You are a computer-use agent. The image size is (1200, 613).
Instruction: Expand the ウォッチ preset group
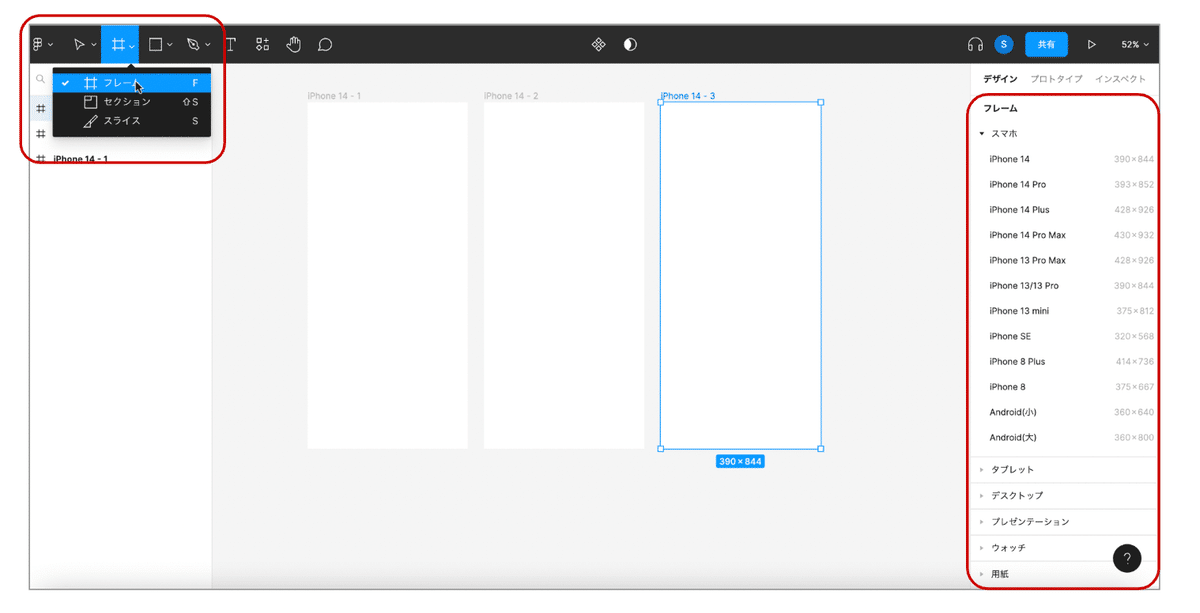click(982, 548)
